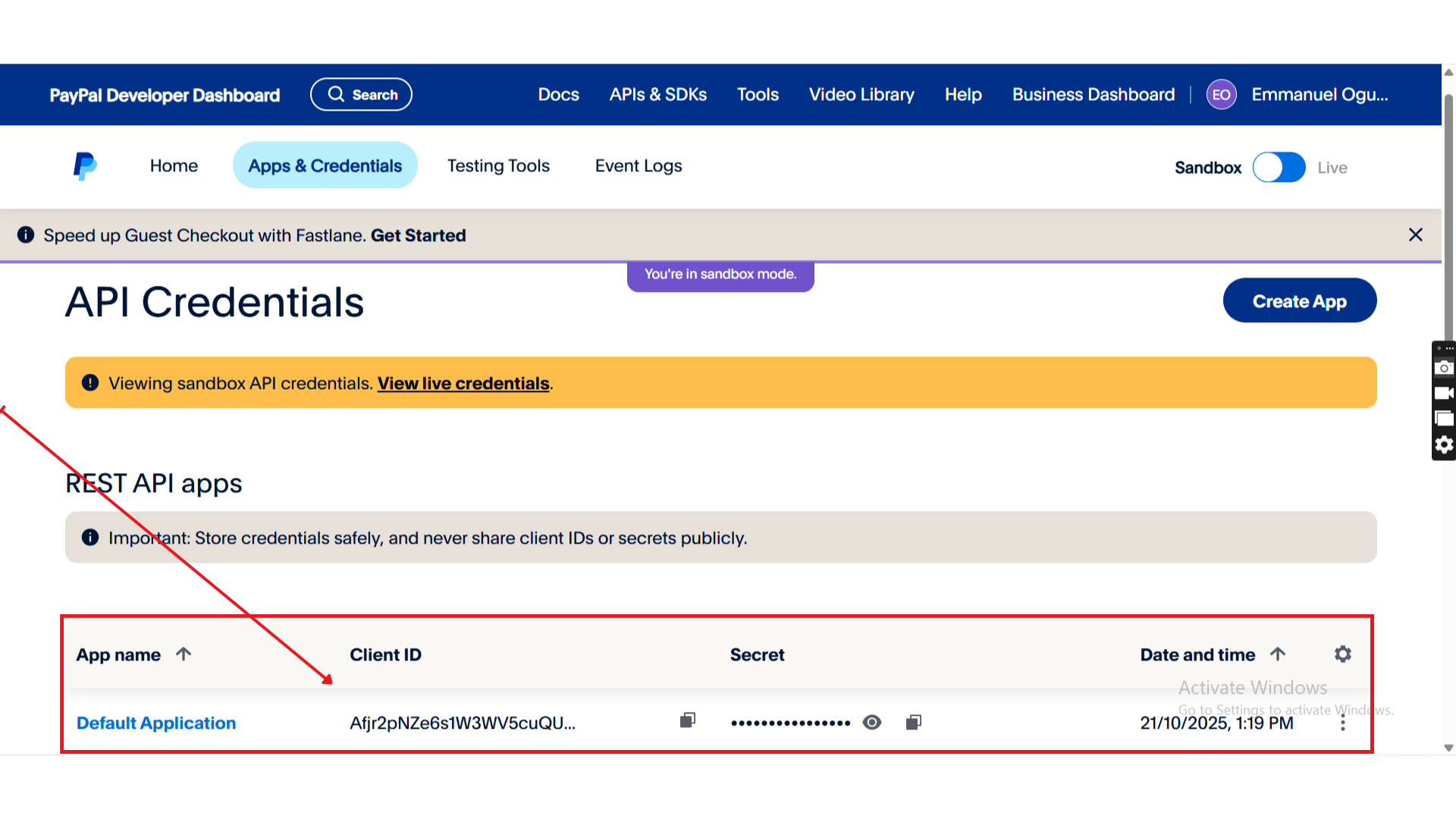Sort by Date and time arrow

pyautogui.click(x=1278, y=654)
